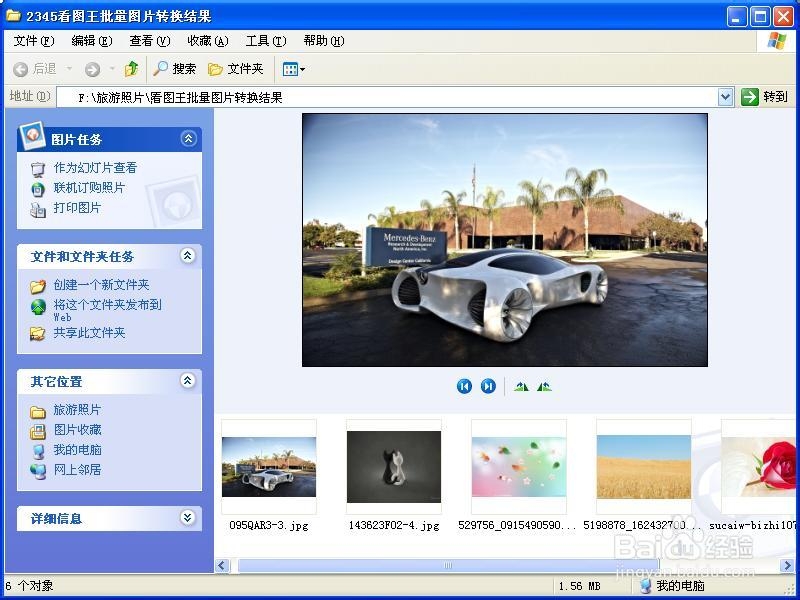Advance to the next image in filmstrip

click(489, 386)
